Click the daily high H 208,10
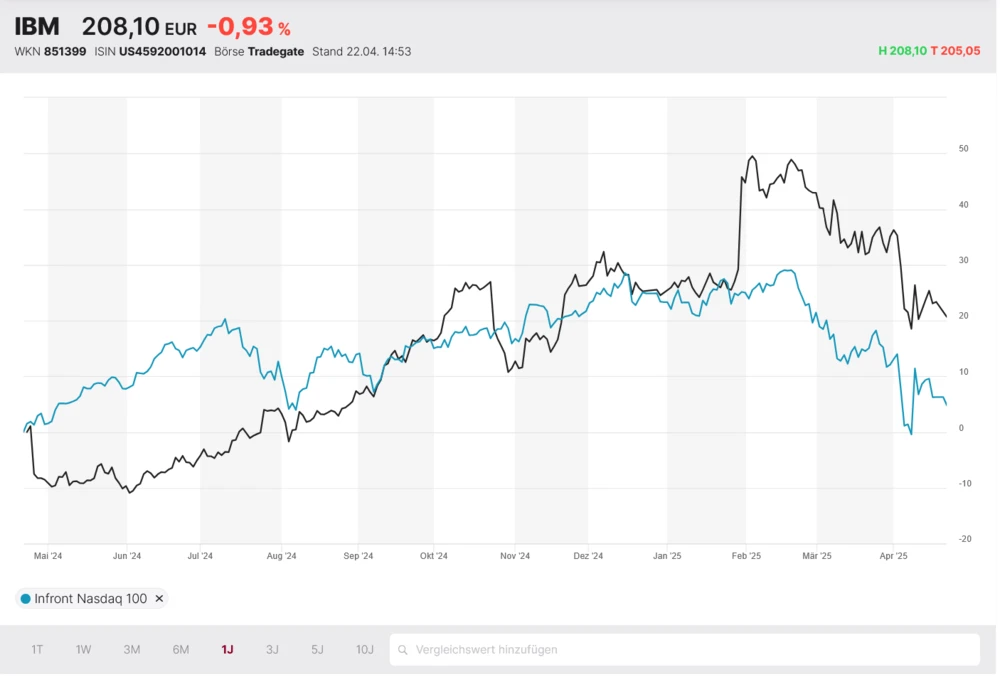Image resolution: width=1000 pixels, height=677 pixels. (x=902, y=51)
